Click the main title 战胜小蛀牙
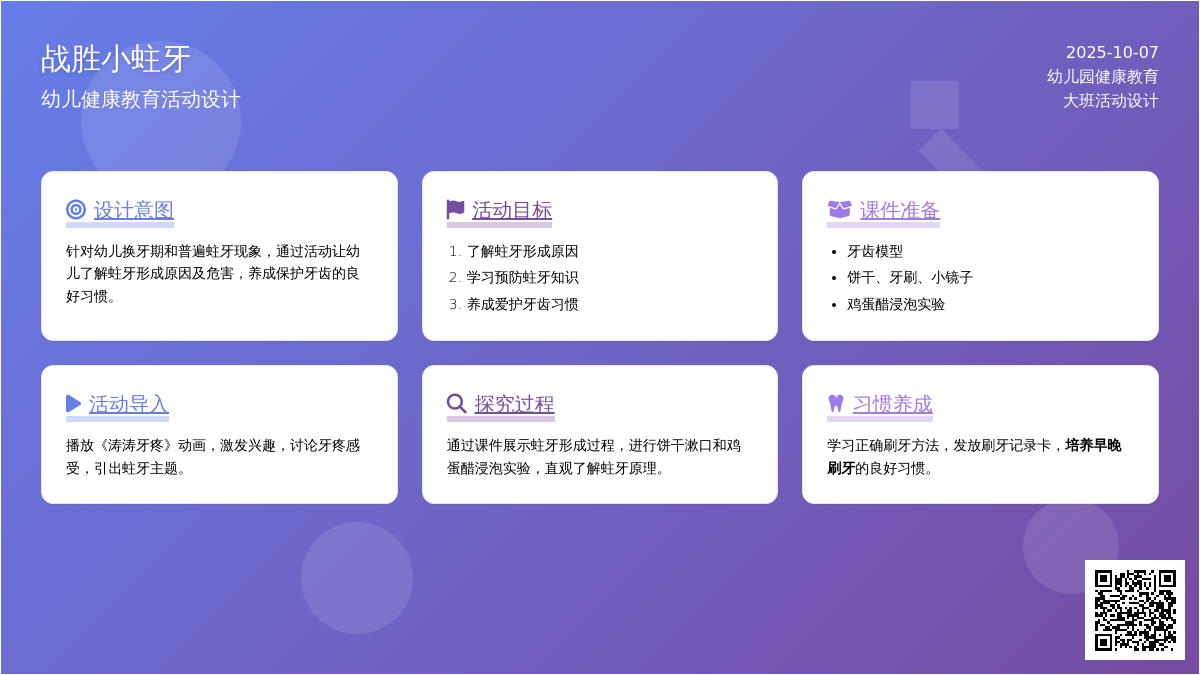The width and height of the screenshot is (1200, 675). (x=116, y=59)
